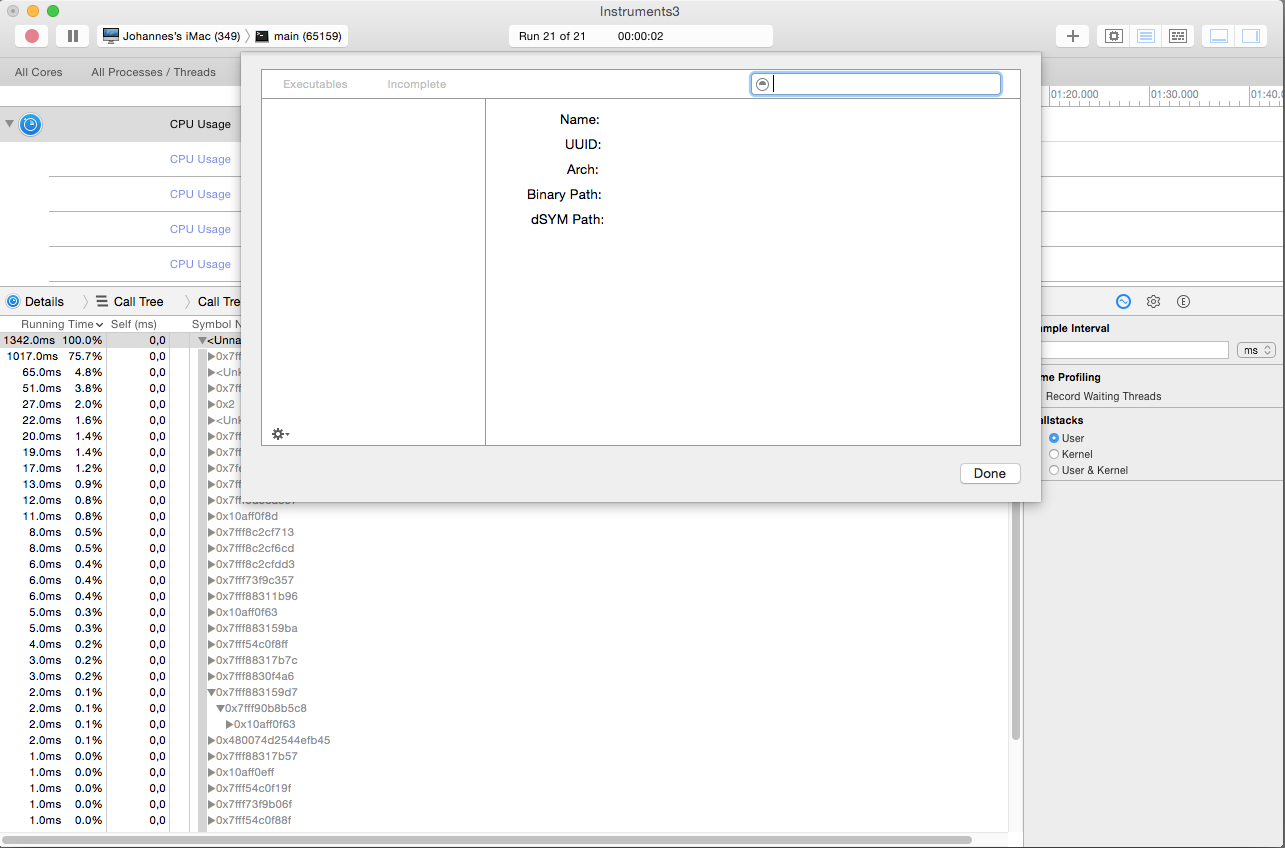Expand the 0x7fff8c2cfdd3 row
Screen dimensions: 1285x848
pyautogui.click(x=211, y=564)
